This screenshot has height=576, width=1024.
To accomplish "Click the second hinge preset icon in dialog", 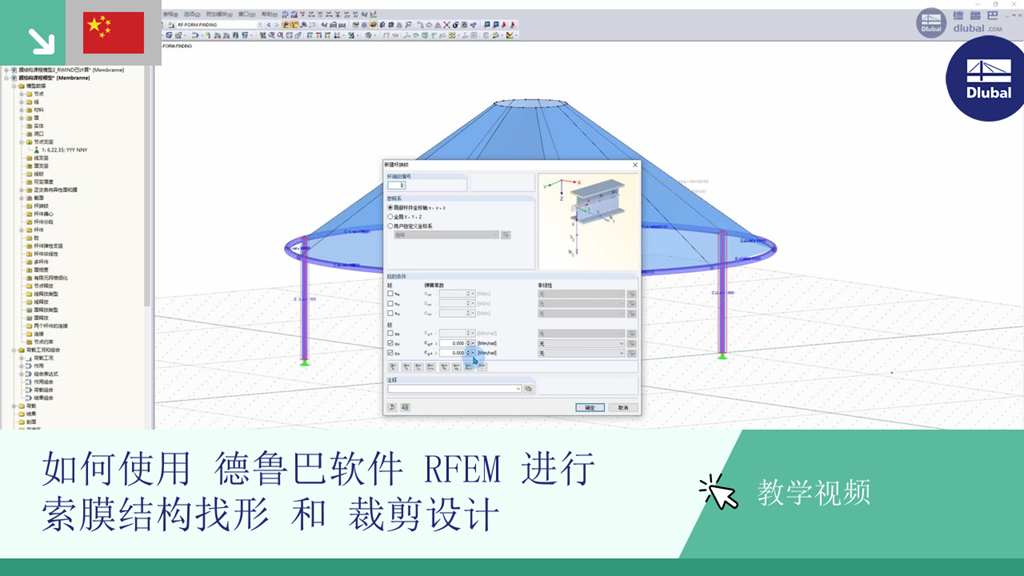I will [406, 367].
